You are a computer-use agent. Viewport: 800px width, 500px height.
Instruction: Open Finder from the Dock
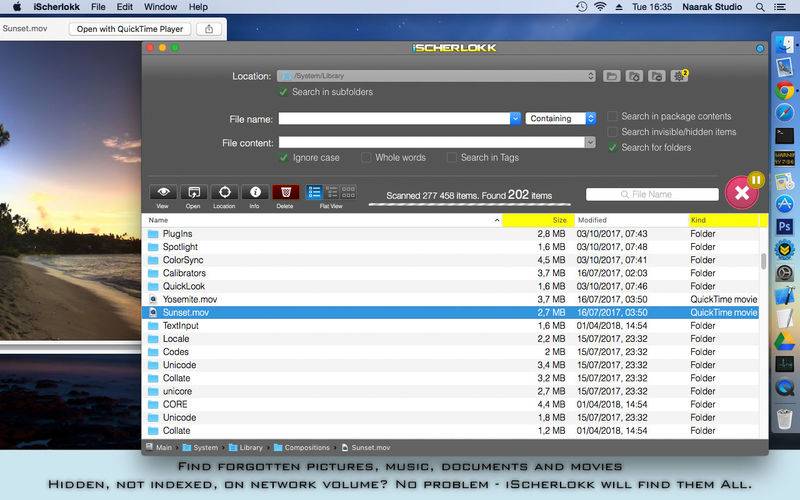click(785, 45)
